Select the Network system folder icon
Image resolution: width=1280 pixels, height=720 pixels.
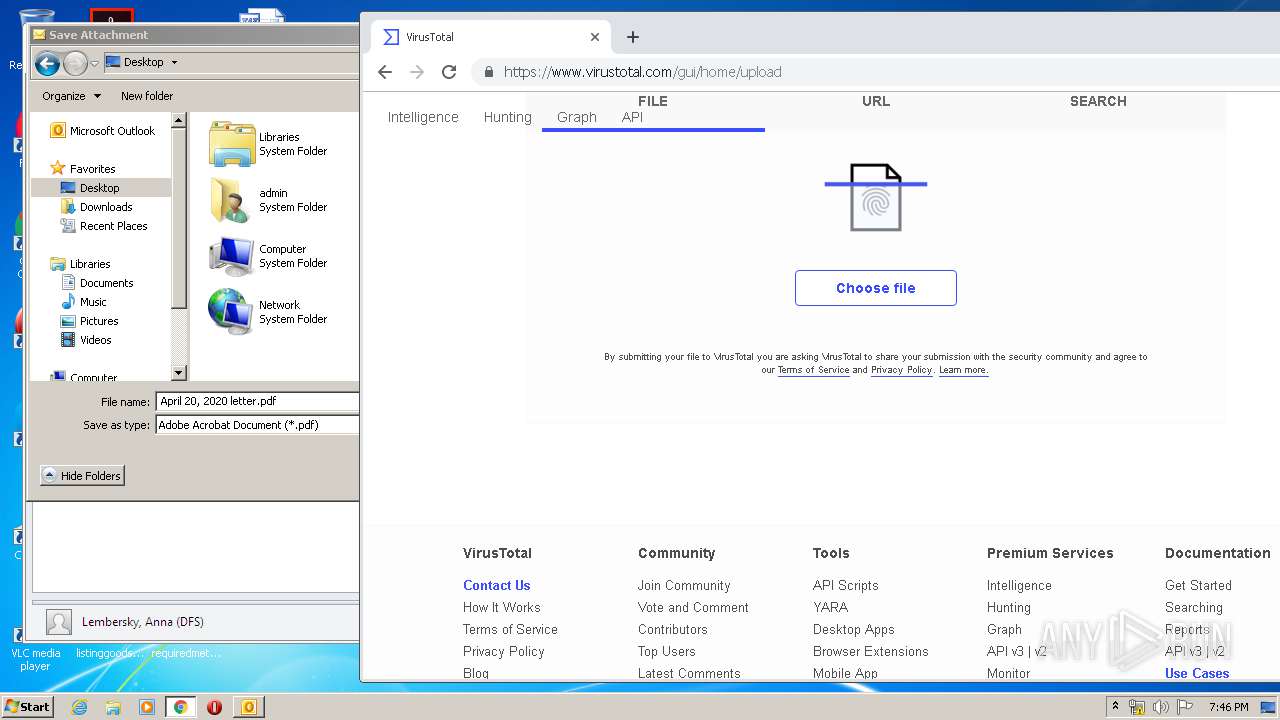click(232, 312)
